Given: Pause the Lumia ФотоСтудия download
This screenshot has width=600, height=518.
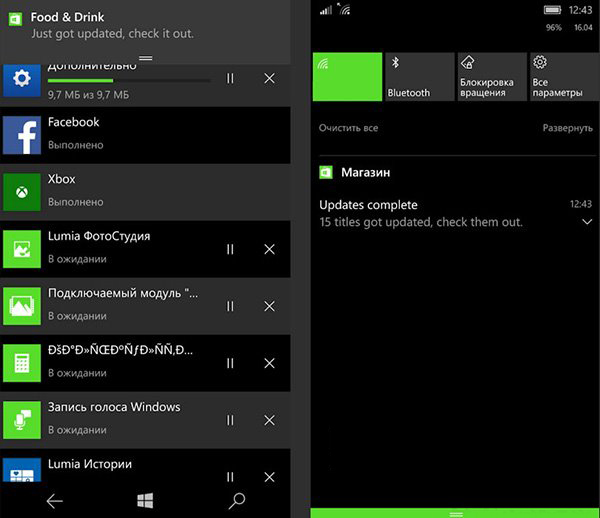Looking at the screenshot, I should pos(231,249).
